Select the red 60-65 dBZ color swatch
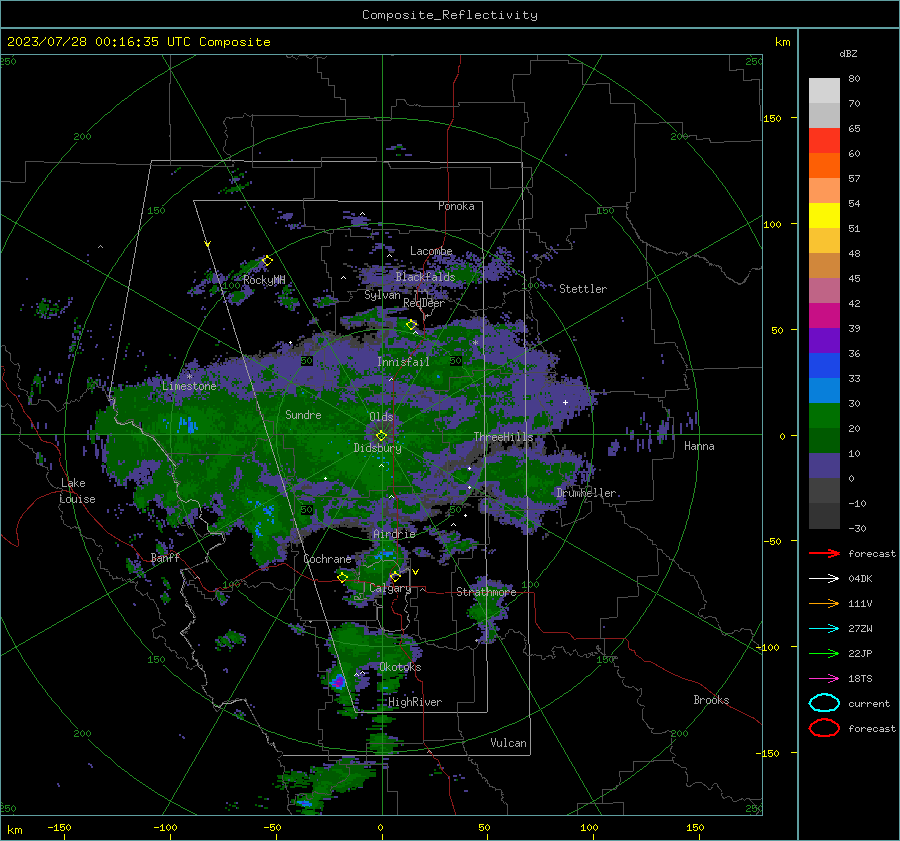The width and height of the screenshot is (900, 841). (824, 141)
